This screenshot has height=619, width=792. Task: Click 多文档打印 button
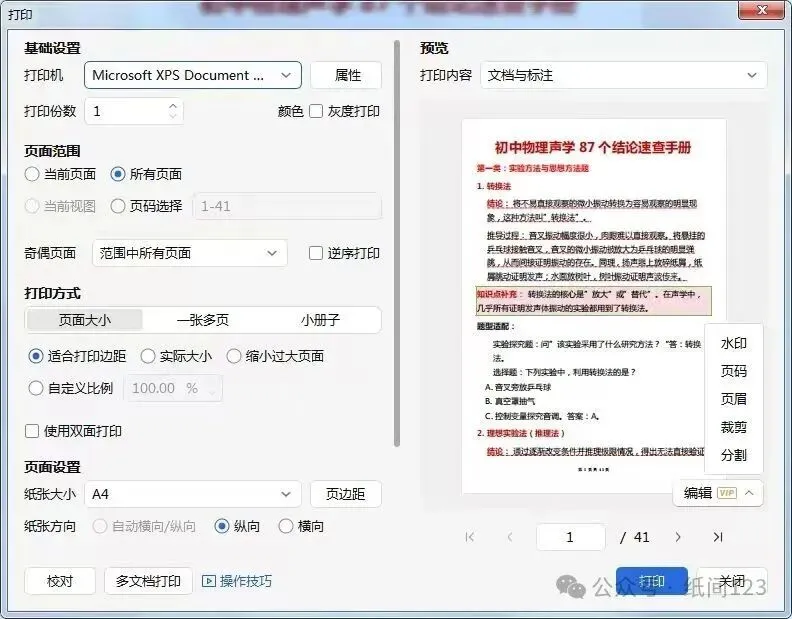click(148, 581)
